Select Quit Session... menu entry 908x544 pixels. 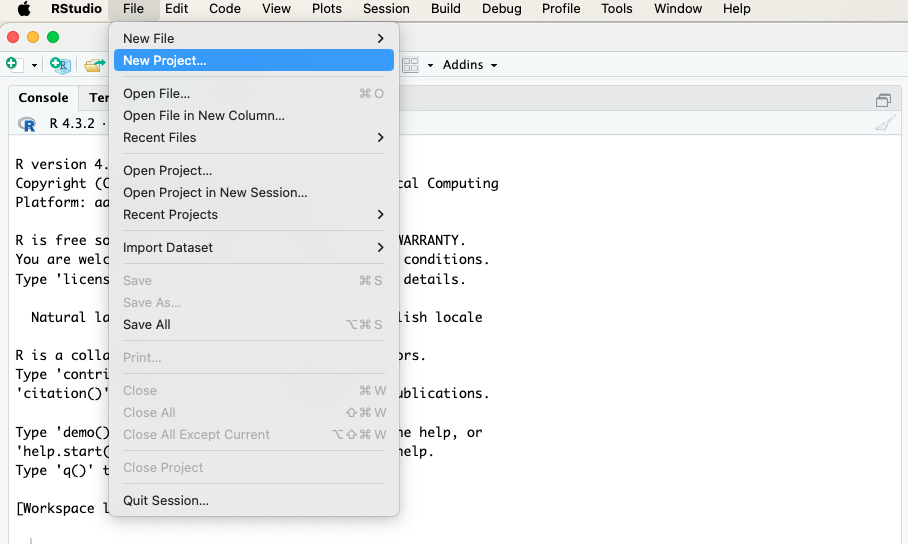pyautogui.click(x=166, y=500)
